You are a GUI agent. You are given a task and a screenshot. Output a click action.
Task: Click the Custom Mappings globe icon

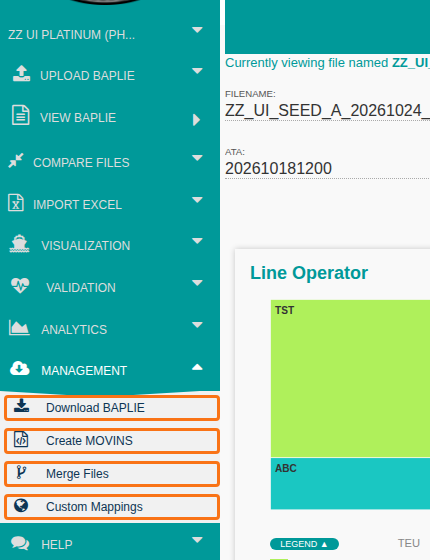pyautogui.click(x=21, y=505)
